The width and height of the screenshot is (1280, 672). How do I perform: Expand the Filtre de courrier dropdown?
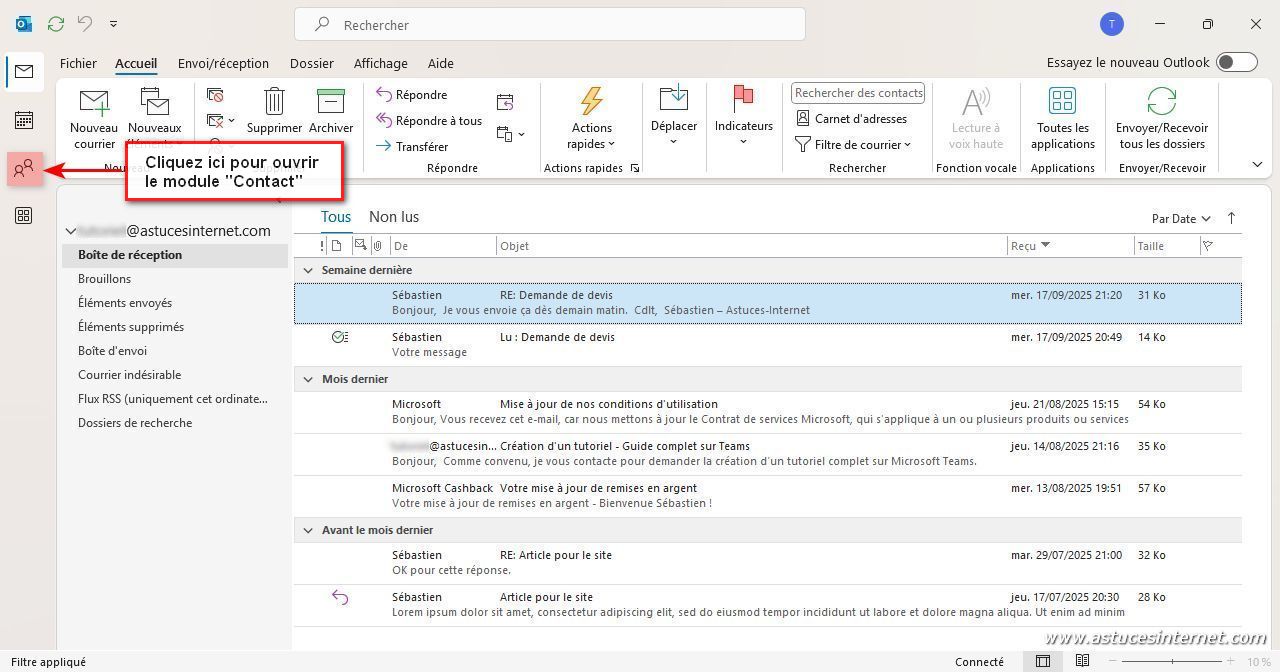pyautogui.click(x=853, y=145)
